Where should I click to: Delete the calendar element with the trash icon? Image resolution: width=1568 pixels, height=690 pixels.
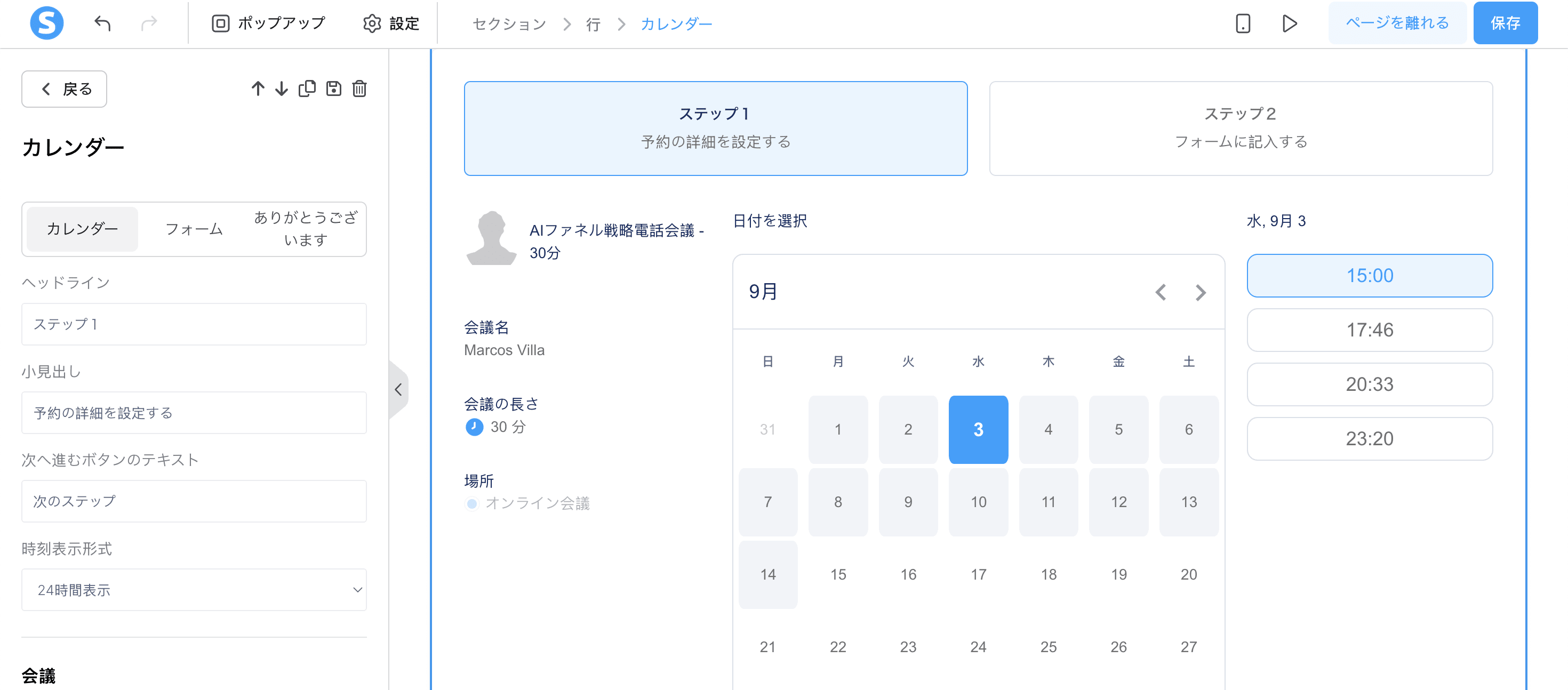(359, 89)
